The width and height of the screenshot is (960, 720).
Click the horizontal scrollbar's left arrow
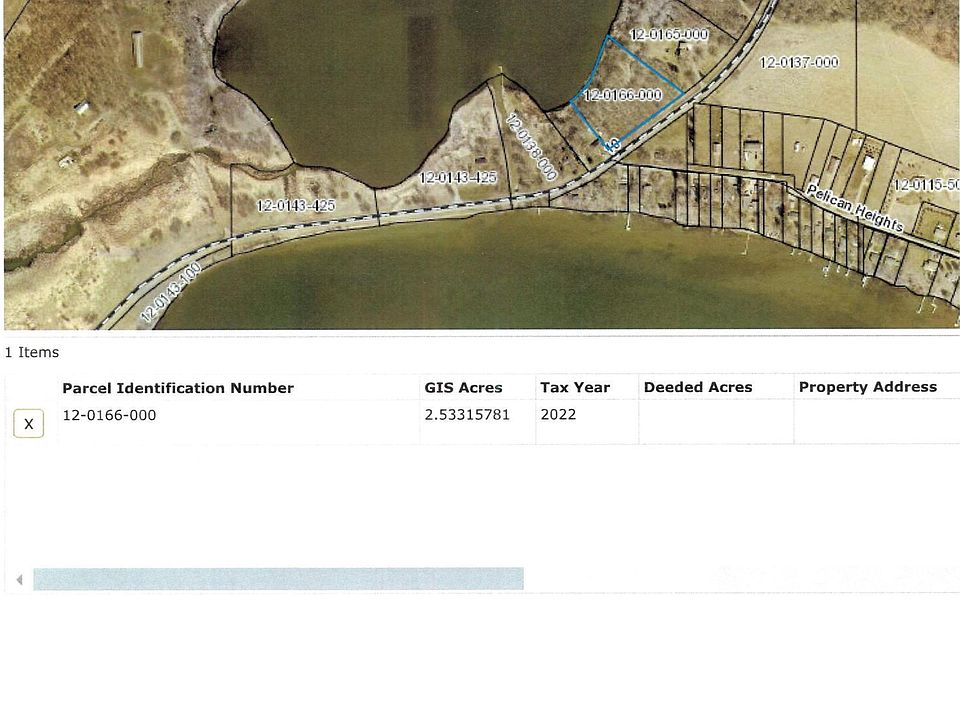pyautogui.click(x=20, y=580)
